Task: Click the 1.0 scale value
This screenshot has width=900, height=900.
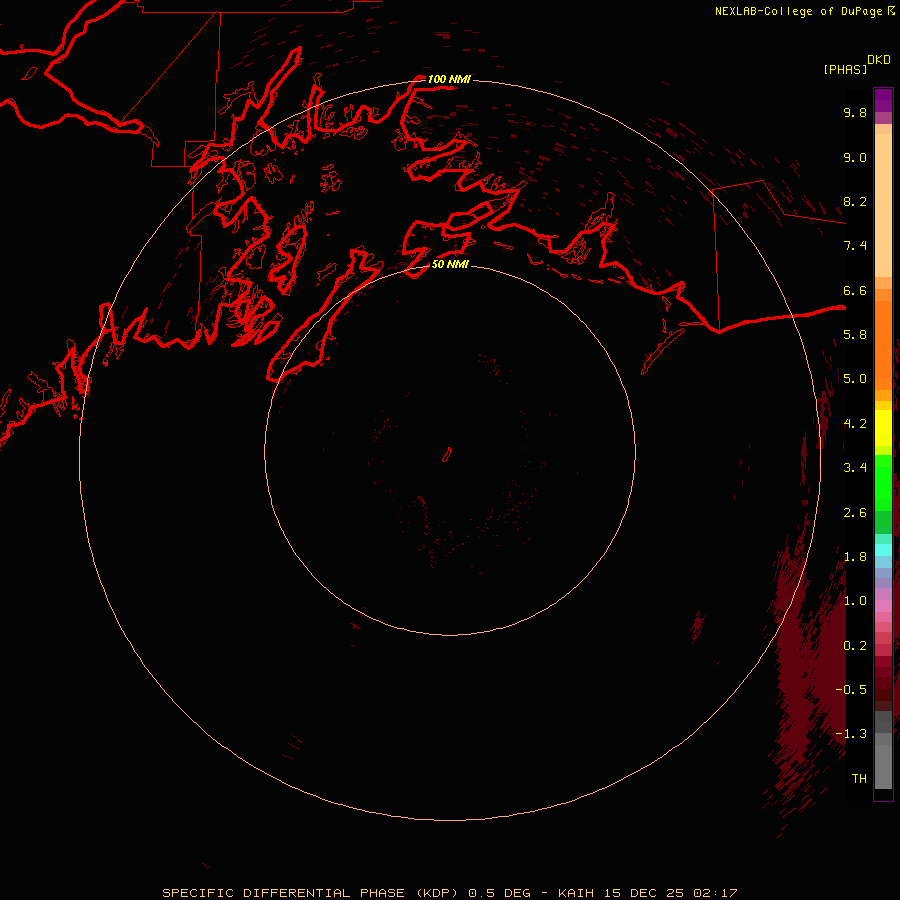Action: point(855,601)
